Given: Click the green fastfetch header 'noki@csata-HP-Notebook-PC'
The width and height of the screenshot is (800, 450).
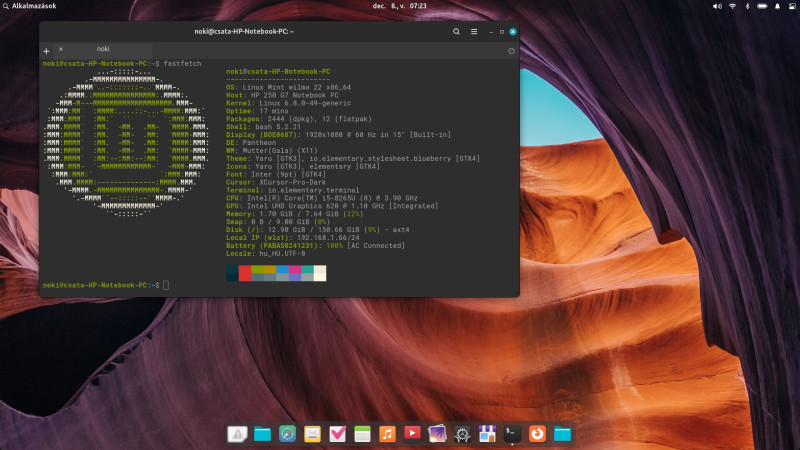Looking at the screenshot, I should pos(278,71).
